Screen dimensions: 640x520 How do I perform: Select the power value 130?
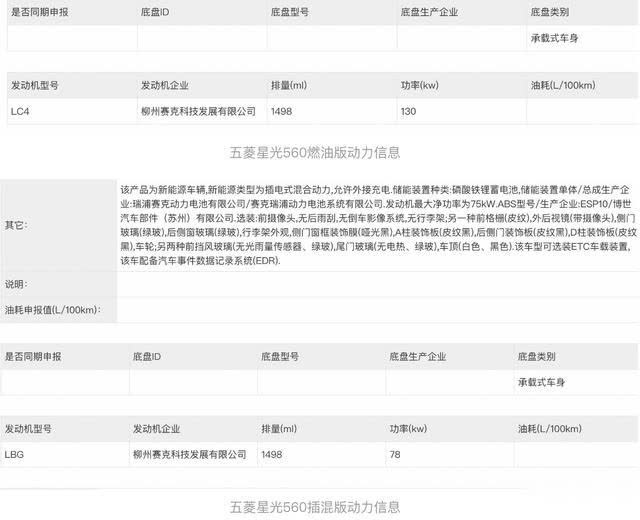tap(408, 111)
